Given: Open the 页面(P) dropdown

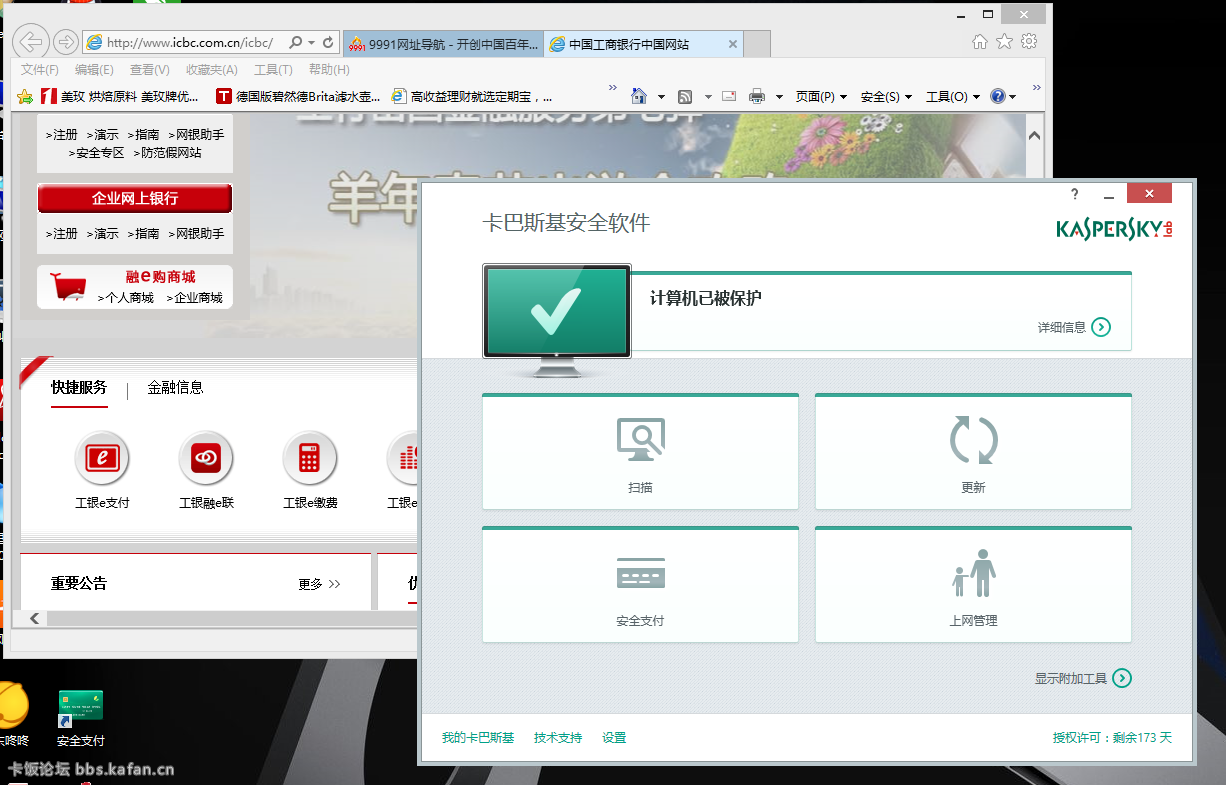Looking at the screenshot, I should click(x=821, y=97).
